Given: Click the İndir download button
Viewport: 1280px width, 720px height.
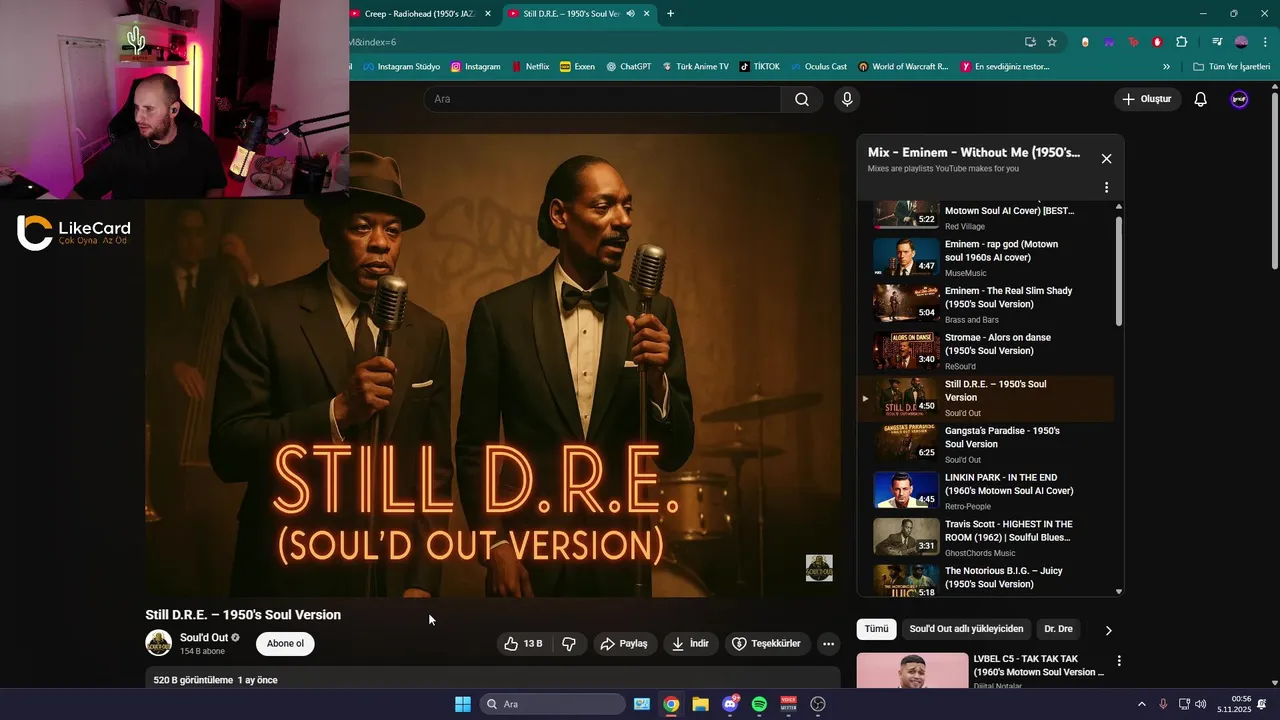Looking at the screenshot, I should [x=690, y=644].
